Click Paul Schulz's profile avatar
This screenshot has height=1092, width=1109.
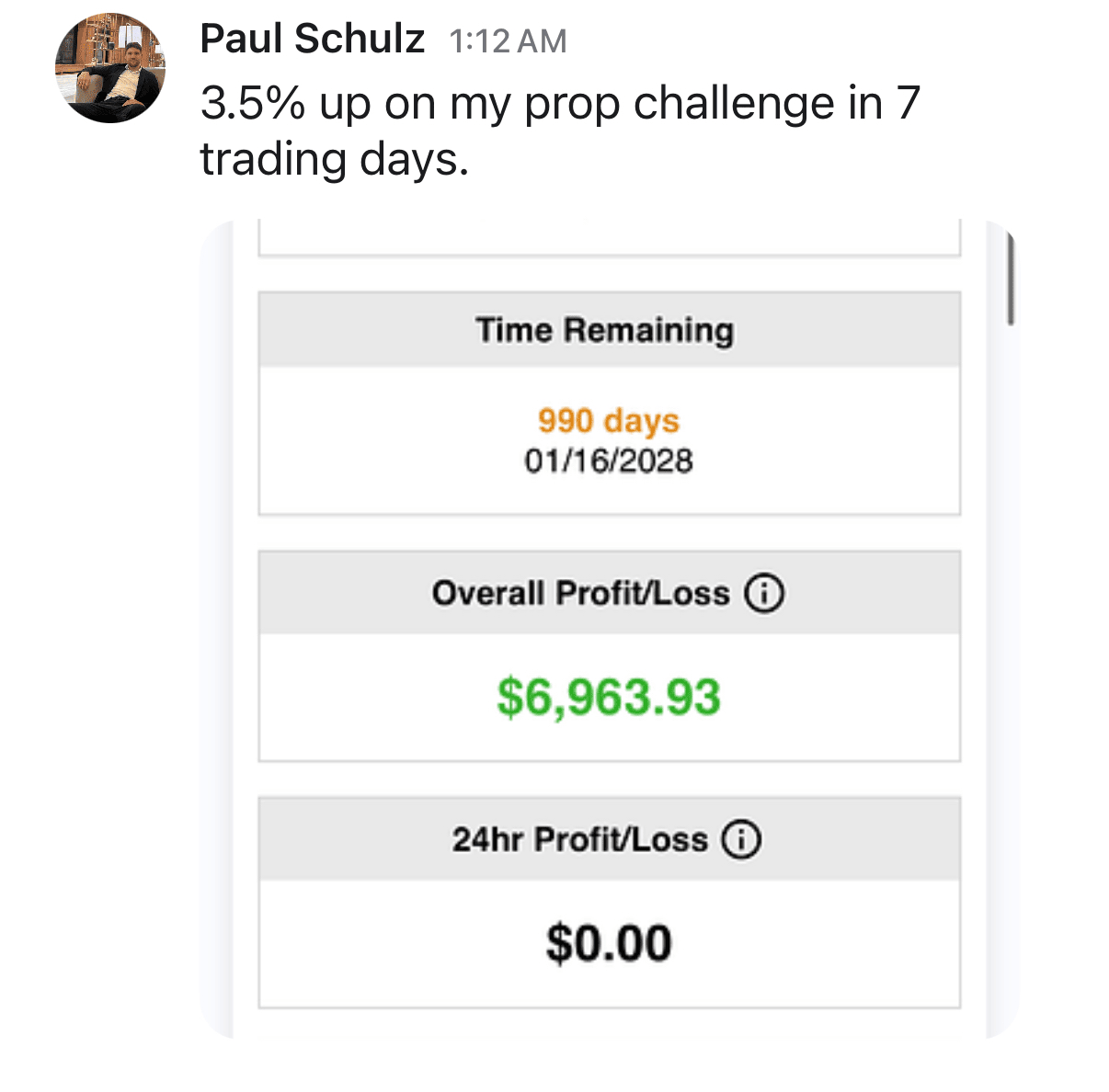[110, 69]
